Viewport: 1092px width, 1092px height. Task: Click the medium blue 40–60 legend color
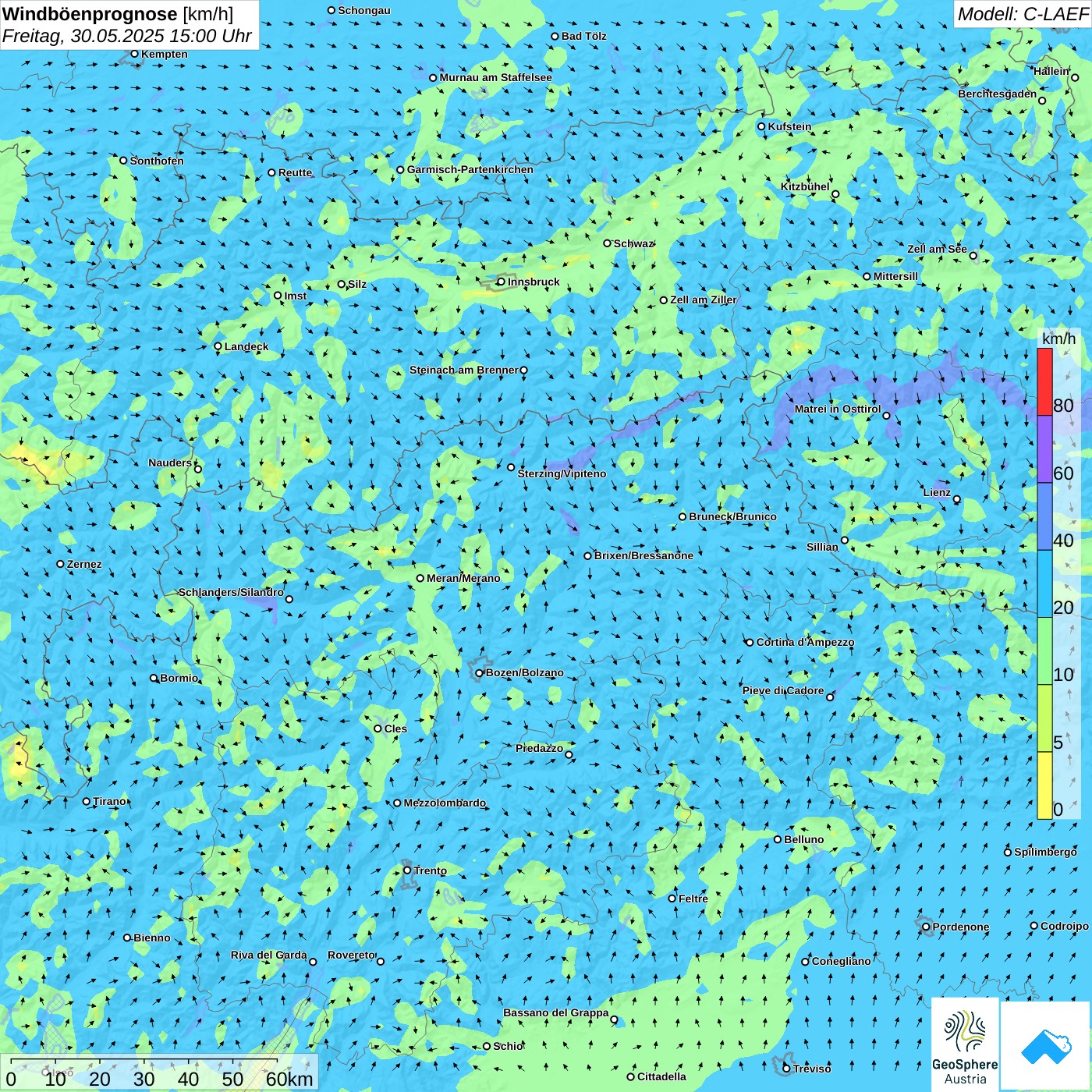click(x=1044, y=517)
